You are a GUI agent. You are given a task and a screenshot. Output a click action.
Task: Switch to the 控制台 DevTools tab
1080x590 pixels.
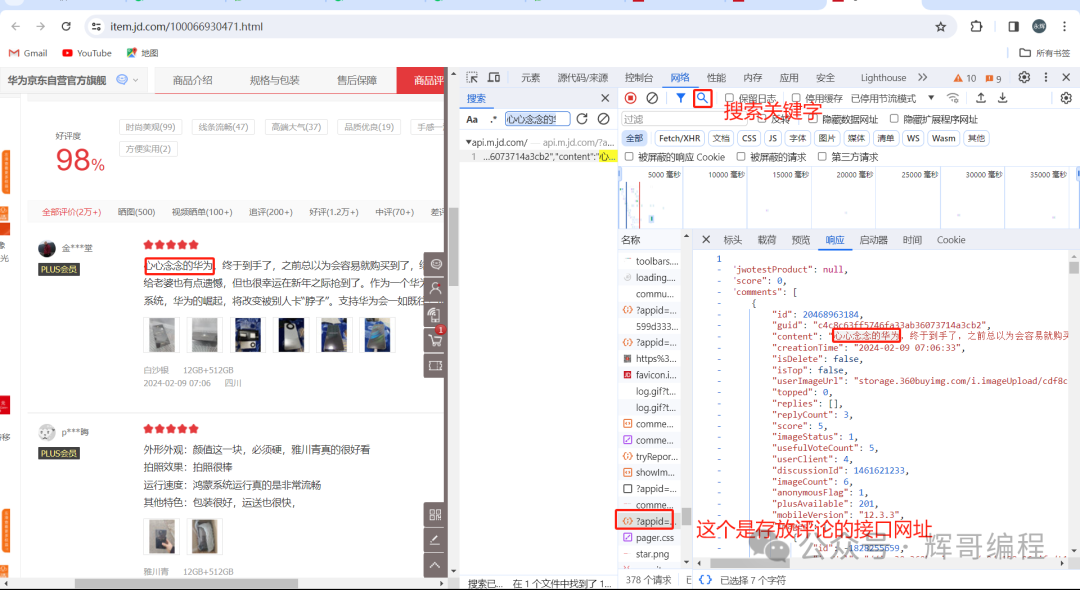point(638,78)
